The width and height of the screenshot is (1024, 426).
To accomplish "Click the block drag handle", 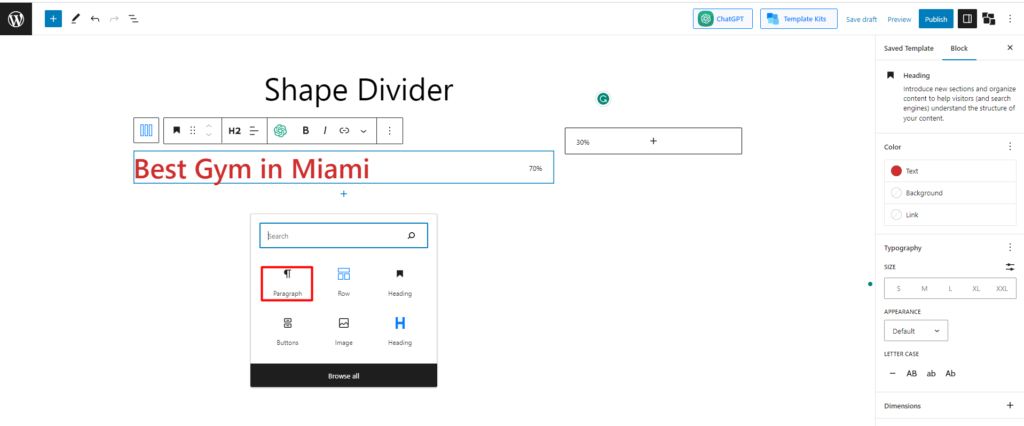I will pos(193,131).
